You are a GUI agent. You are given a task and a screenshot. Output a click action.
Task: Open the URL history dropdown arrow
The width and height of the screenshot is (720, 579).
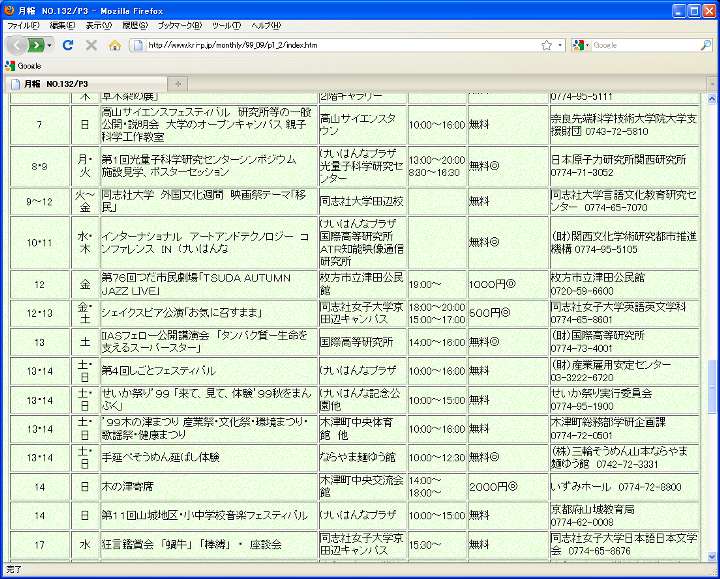coord(560,45)
